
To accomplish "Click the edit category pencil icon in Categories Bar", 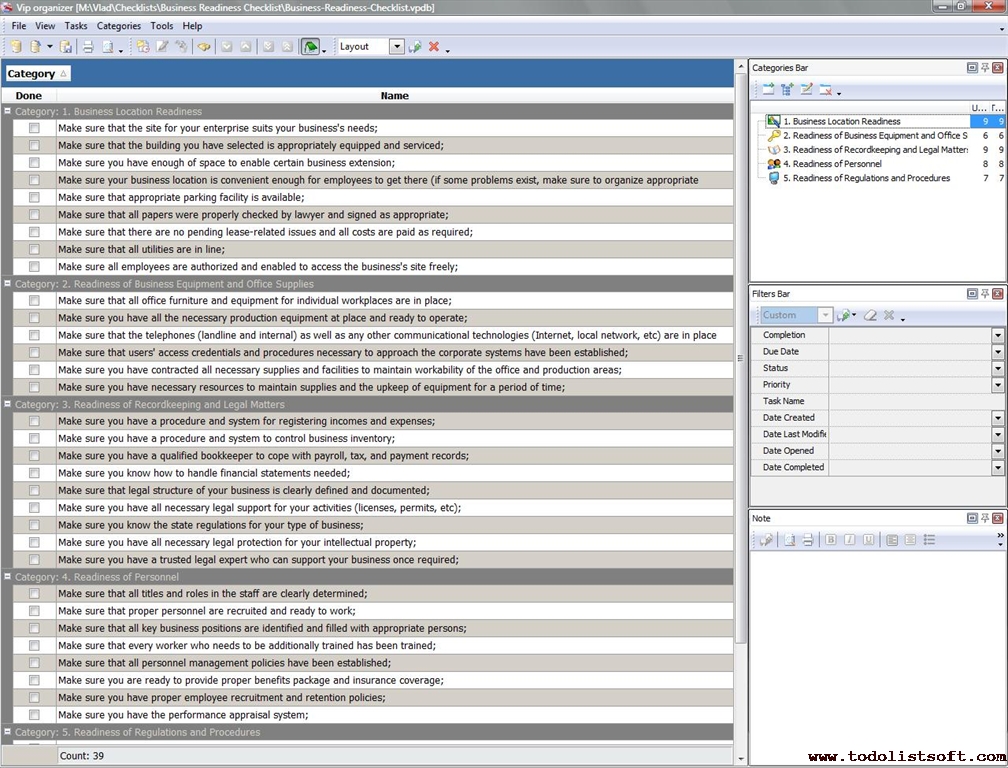I will point(806,90).
